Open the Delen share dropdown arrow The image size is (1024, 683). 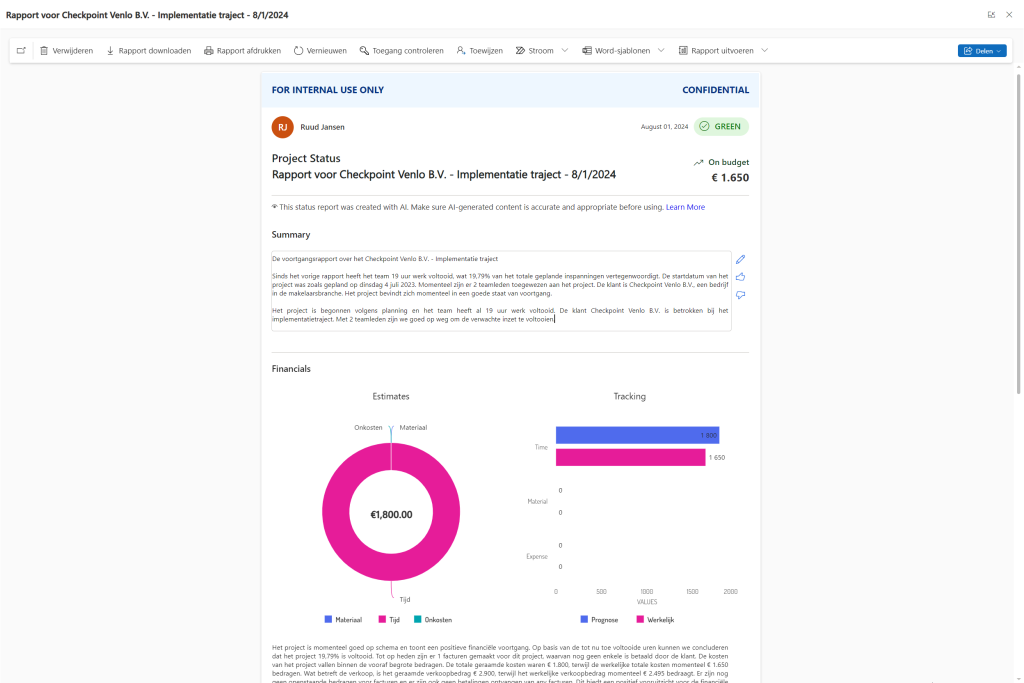(x=999, y=51)
